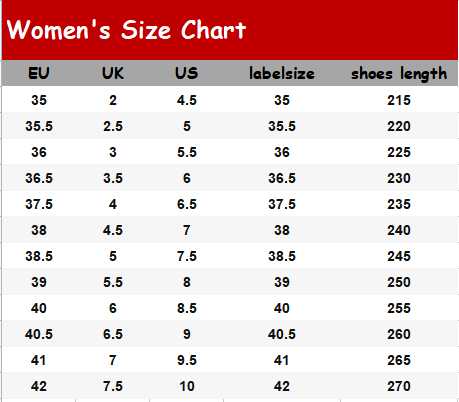Select labelsize 40.5 cell
459x402 pixels.
(x=282, y=334)
